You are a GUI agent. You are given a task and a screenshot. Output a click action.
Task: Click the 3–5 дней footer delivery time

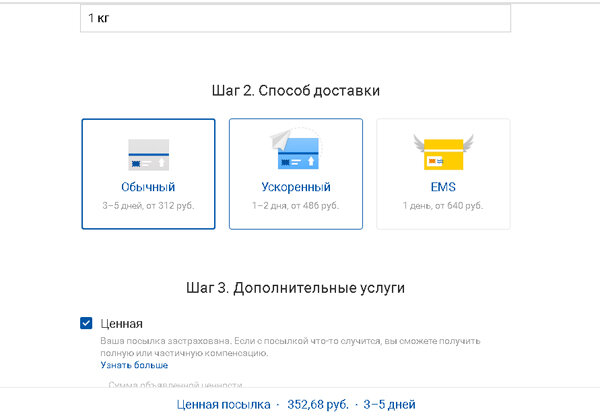coord(390,405)
